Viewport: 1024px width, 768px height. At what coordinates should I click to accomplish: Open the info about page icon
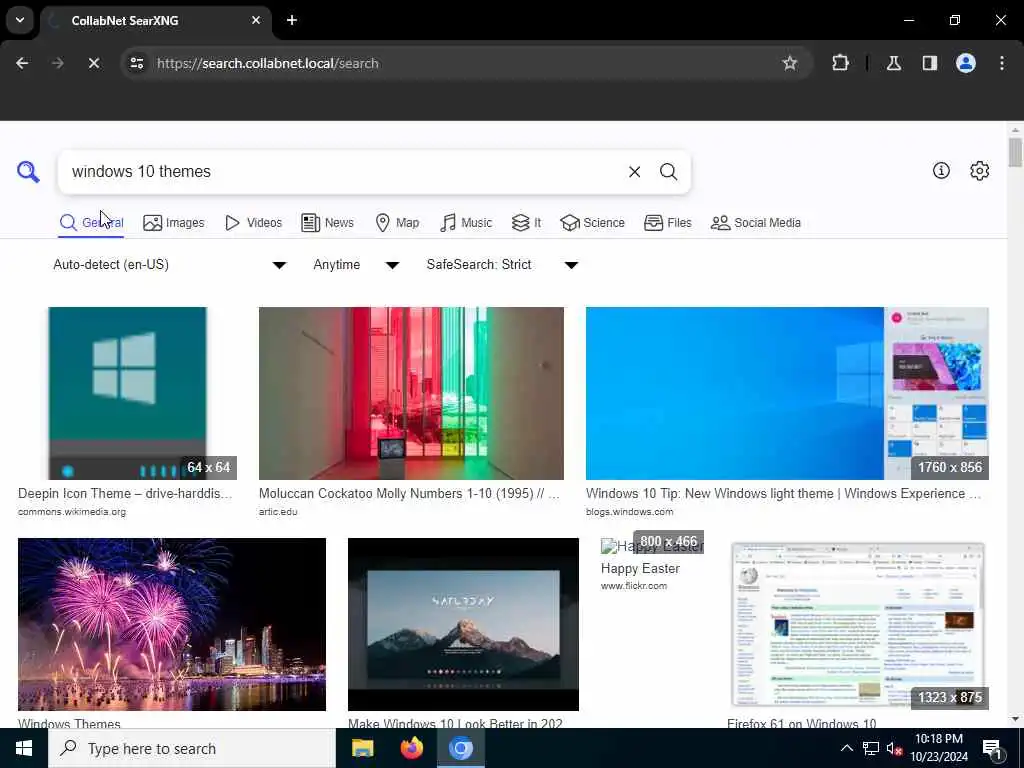941,171
